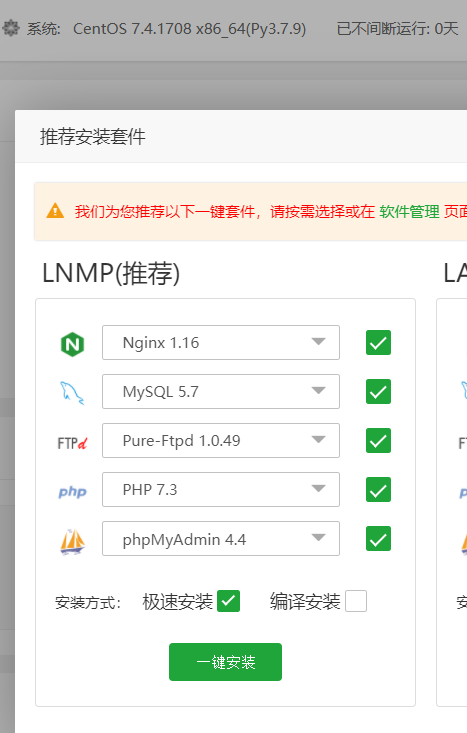Image resolution: width=467 pixels, height=733 pixels.
Task: Click the phpMyAdmin sailboat icon
Action: coord(72,542)
